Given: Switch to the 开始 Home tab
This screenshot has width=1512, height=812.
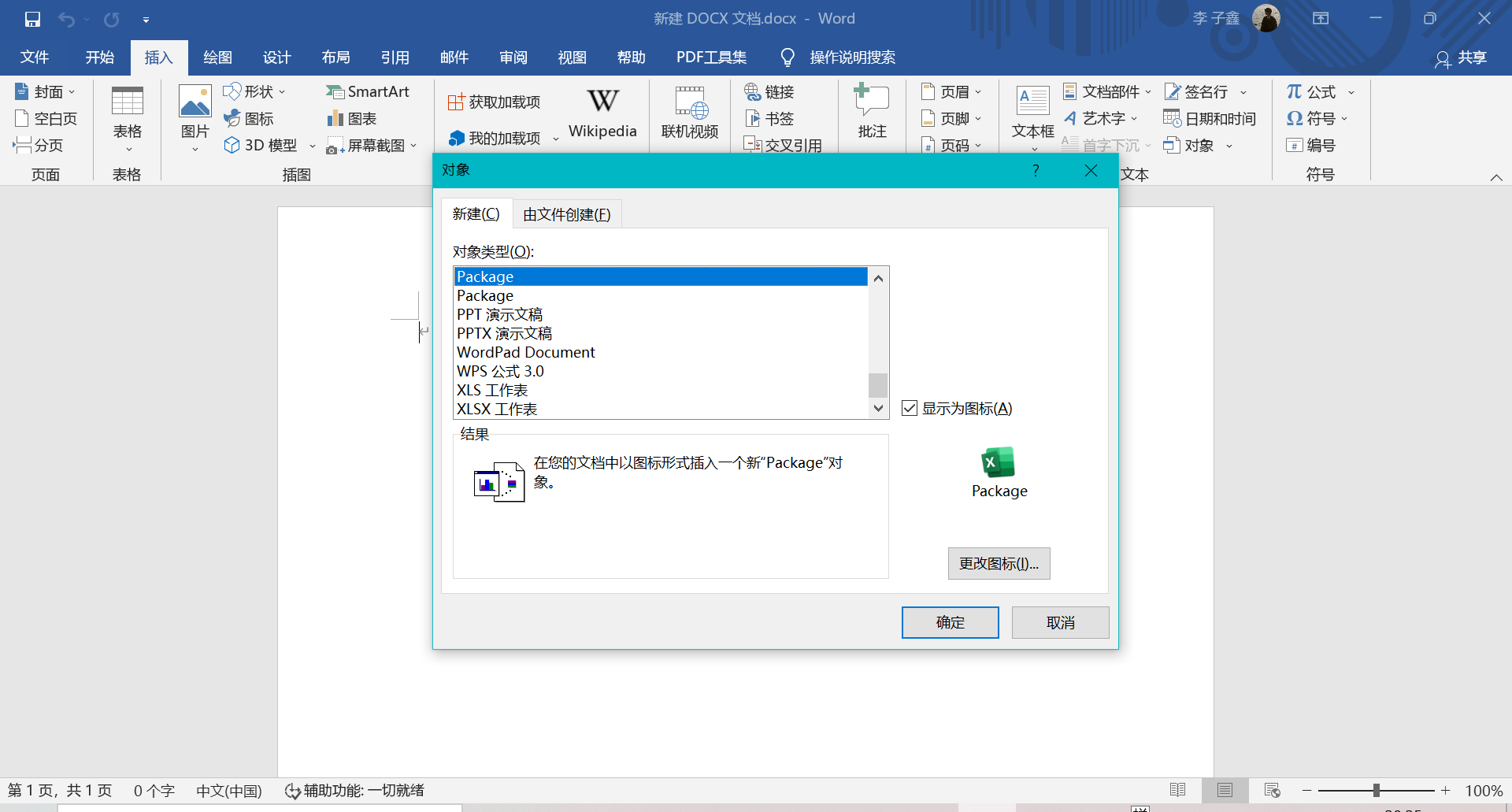Looking at the screenshot, I should tap(100, 57).
